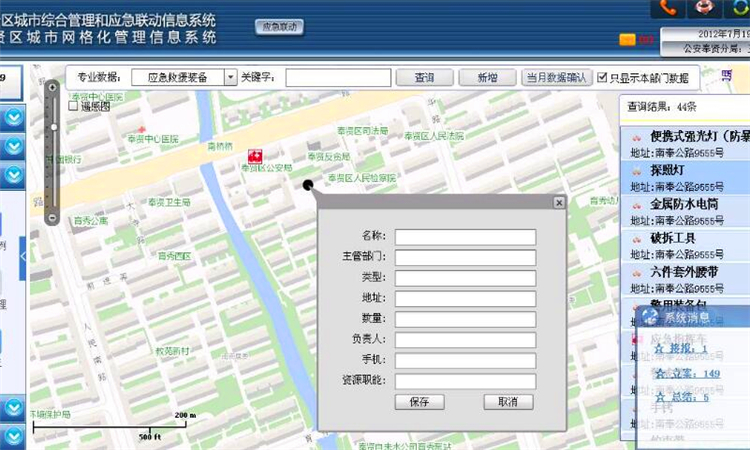This screenshot has width=750, height=450.
Task: Click 取消 to cancel the form
Action: (508, 402)
